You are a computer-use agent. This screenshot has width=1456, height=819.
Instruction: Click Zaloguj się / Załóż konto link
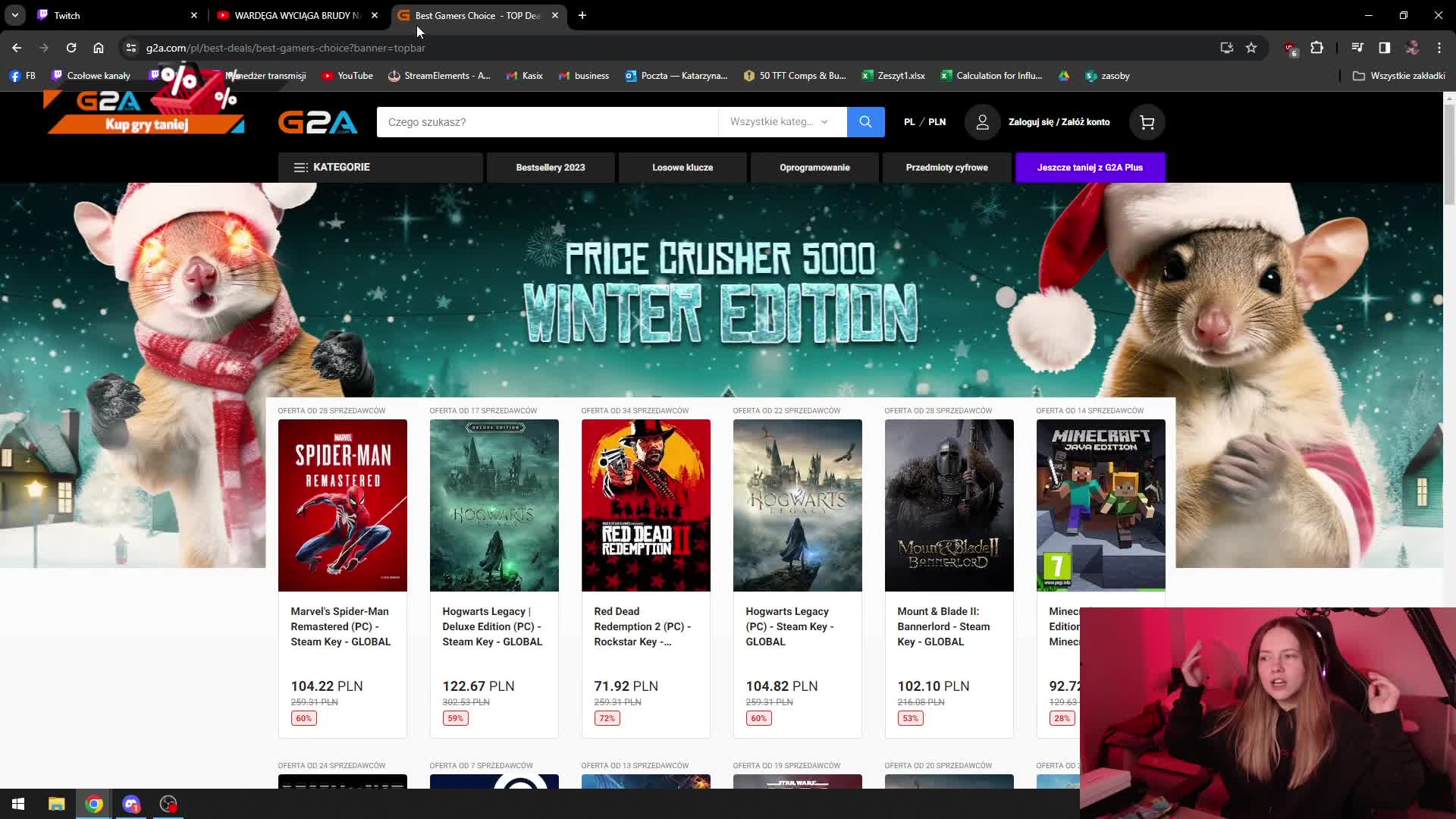(1059, 122)
